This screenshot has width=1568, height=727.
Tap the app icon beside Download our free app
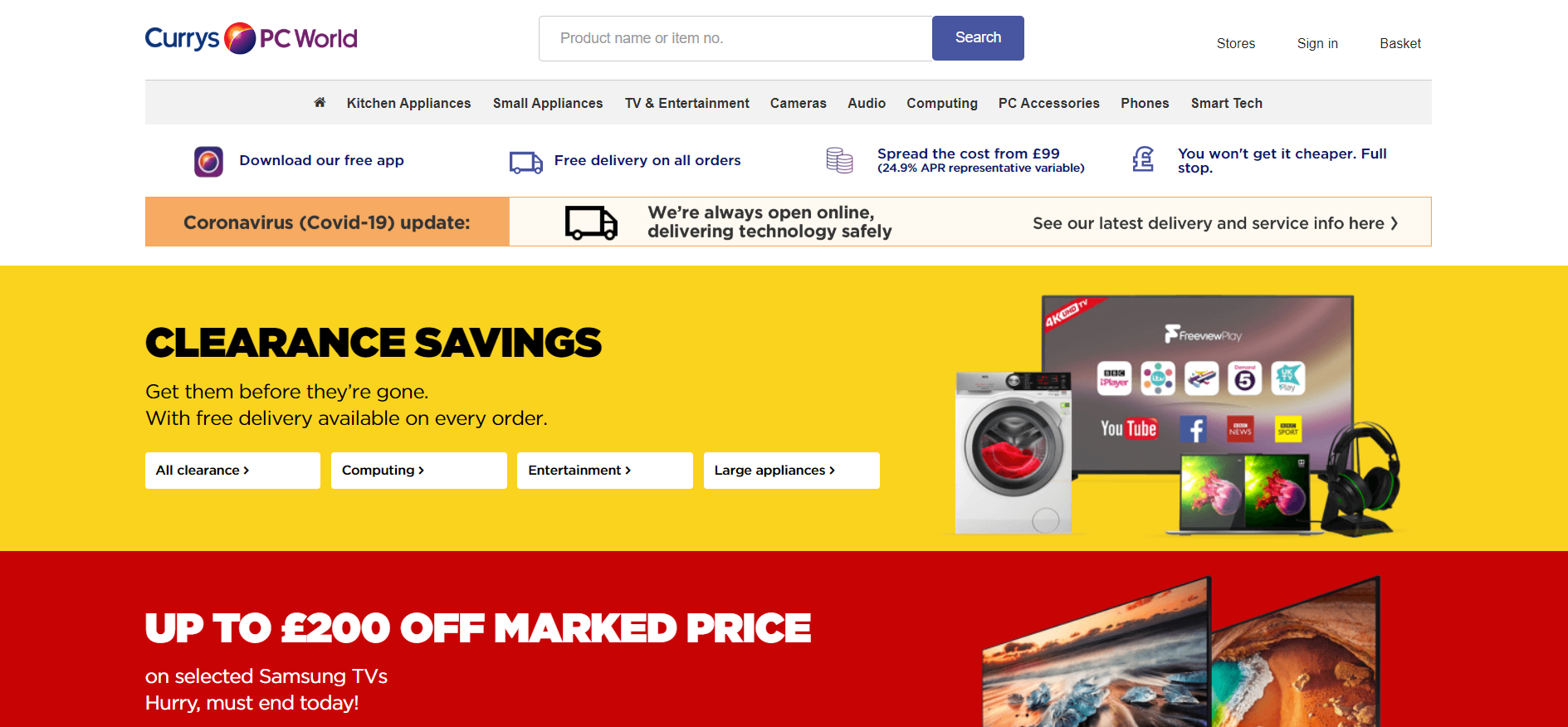tap(208, 162)
